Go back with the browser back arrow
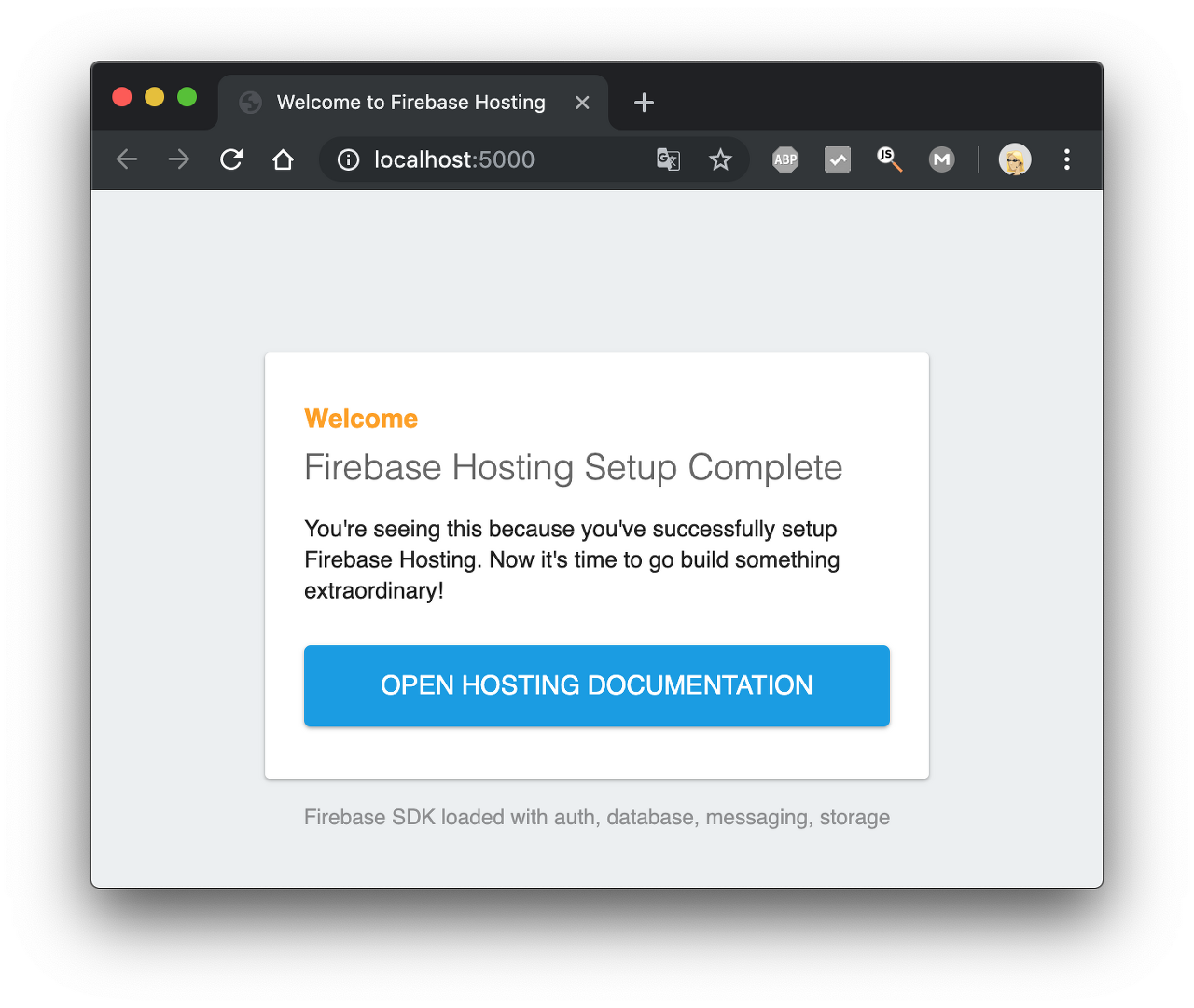This screenshot has width=1194, height=1008. click(x=127, y=159)
